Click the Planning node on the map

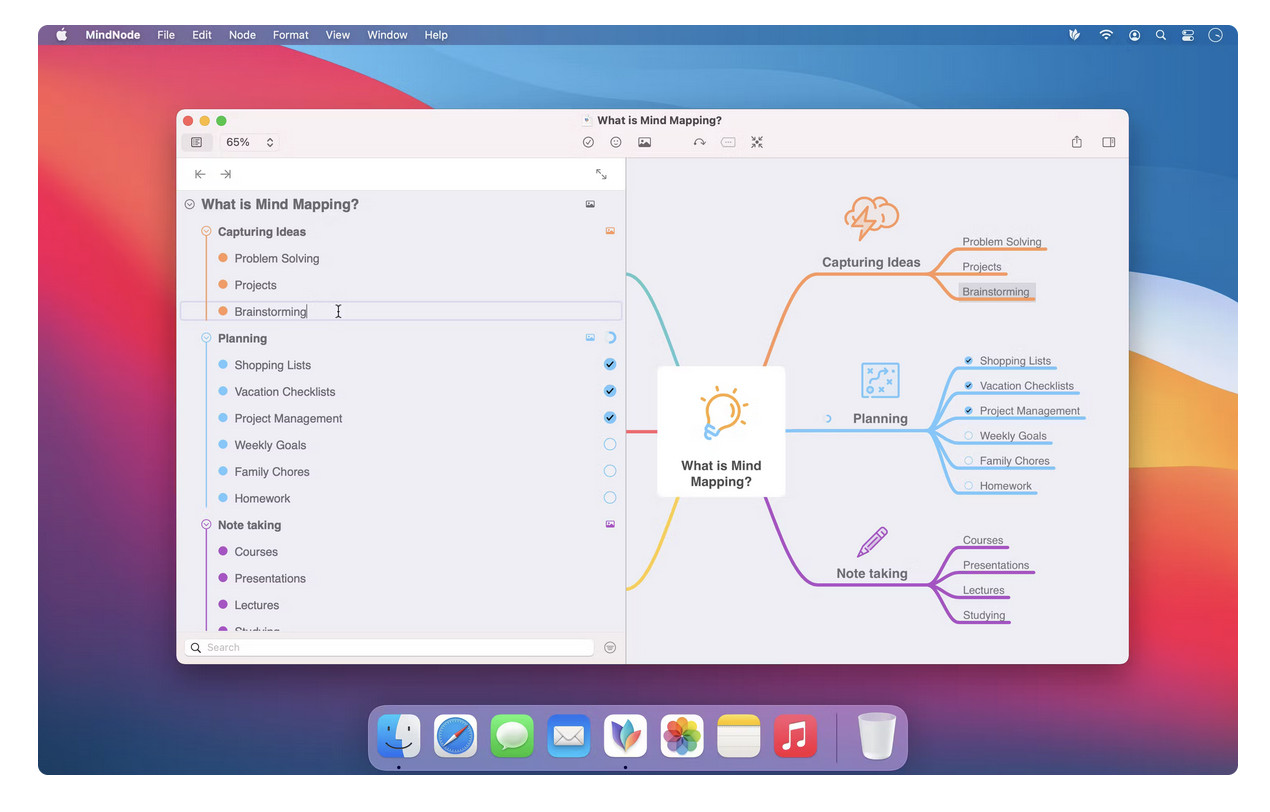(x=880, y=418)
